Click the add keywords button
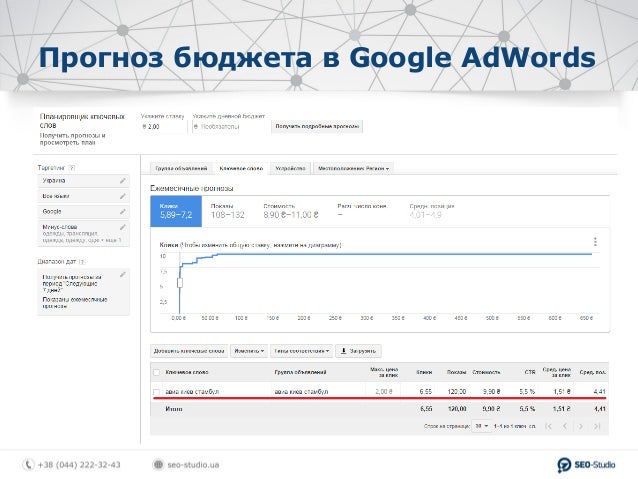Viewport: 638px width, 479px height. tap(189, 351)
